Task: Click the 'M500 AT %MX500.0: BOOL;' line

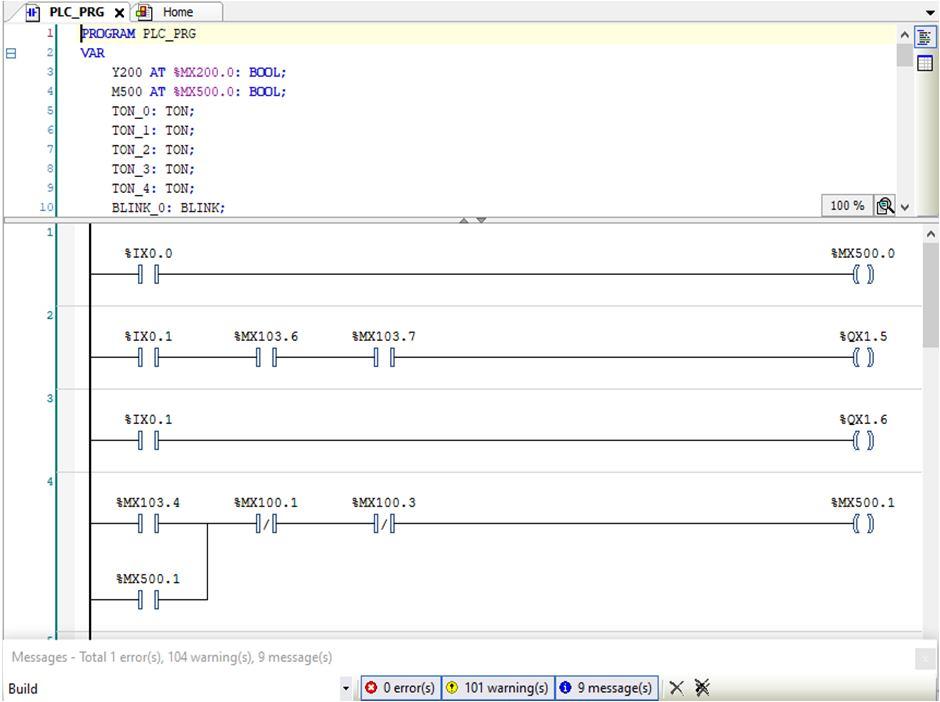Action: [x=199, y=92]
